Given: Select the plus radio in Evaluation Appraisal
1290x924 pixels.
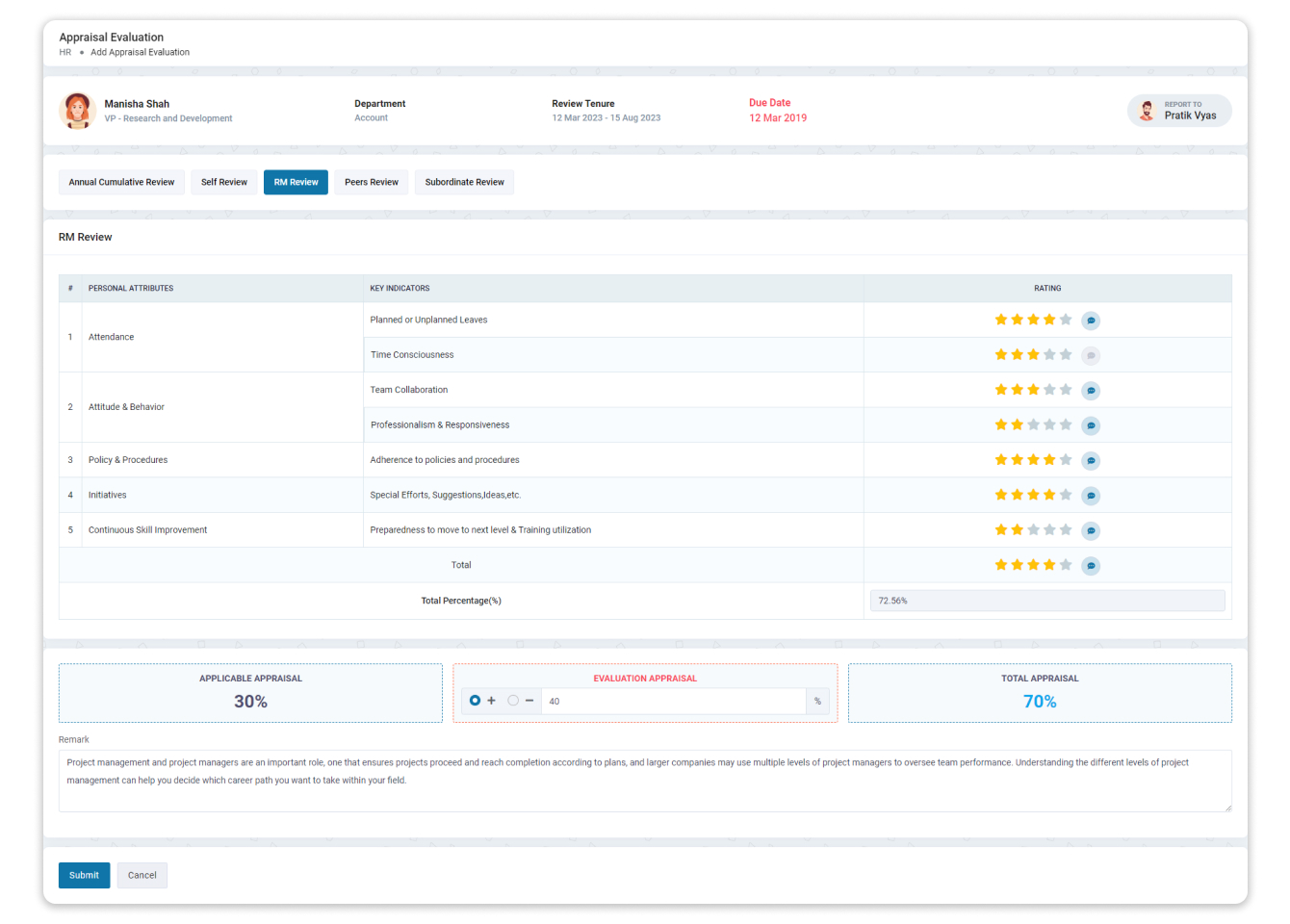Looking at the screenshot, I should (476, 701).
